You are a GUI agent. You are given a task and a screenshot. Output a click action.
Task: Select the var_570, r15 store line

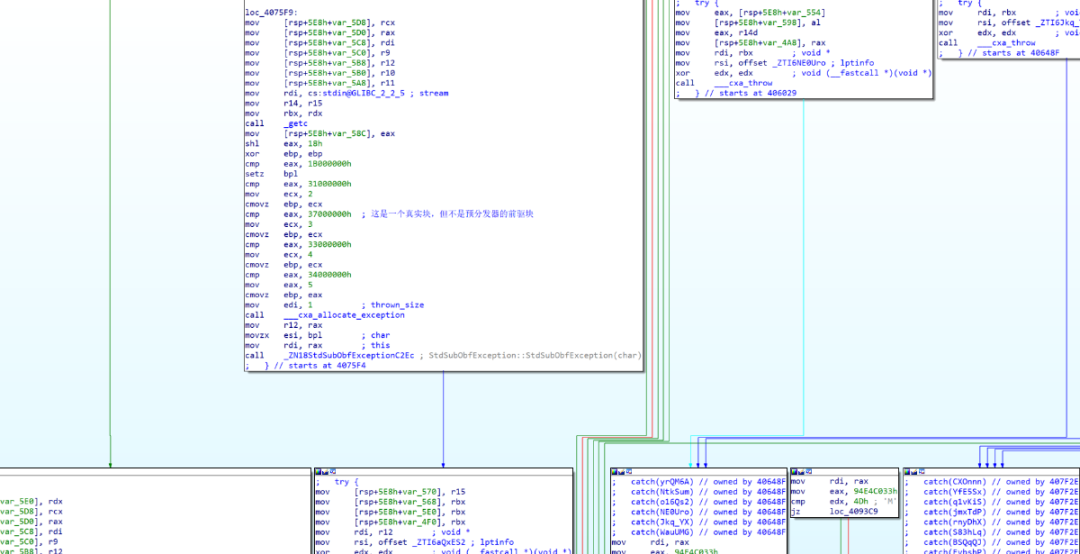(x=391, y=492)
